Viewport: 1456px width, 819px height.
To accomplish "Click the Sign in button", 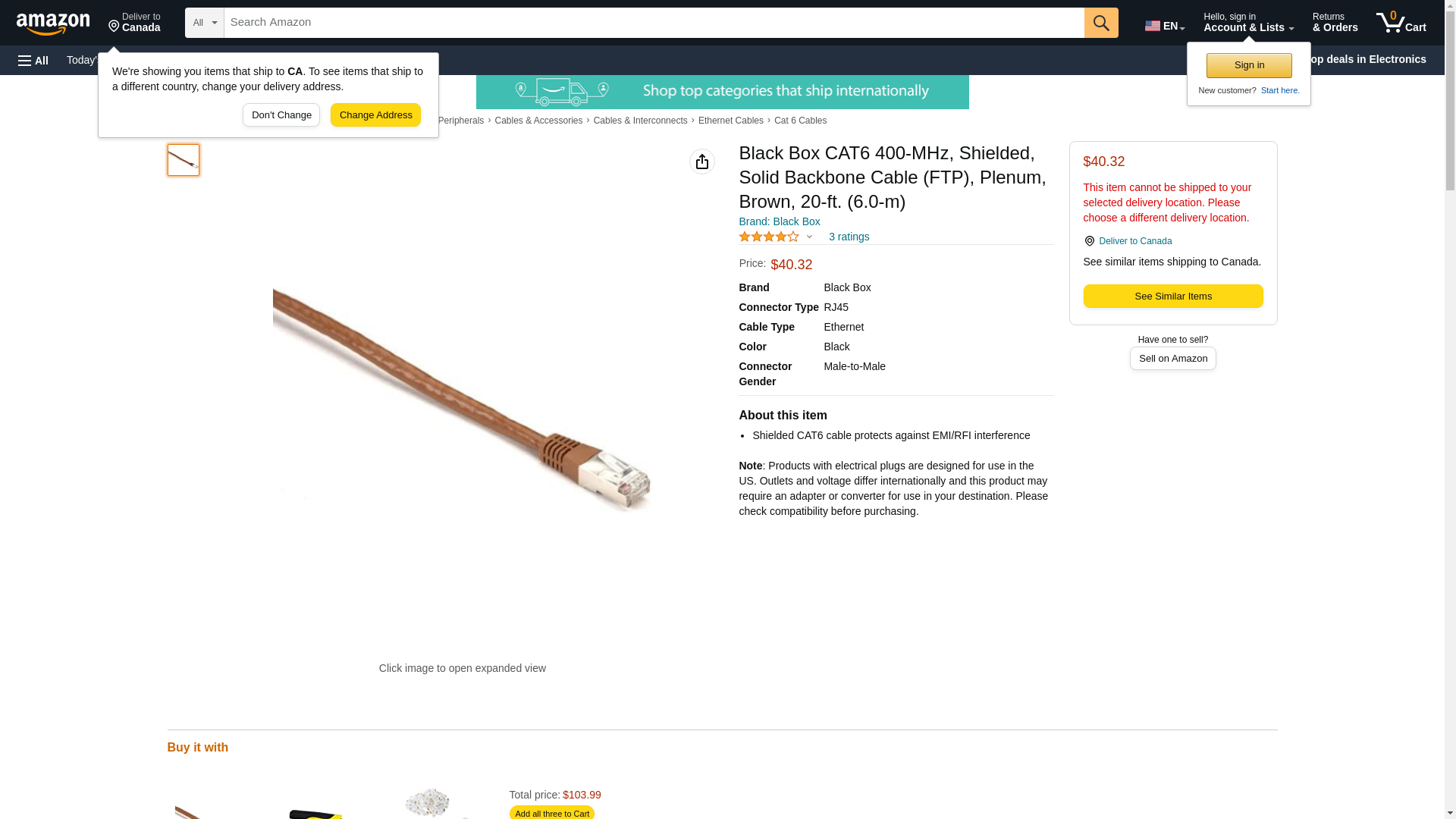I will click(x=1249, y=65).
